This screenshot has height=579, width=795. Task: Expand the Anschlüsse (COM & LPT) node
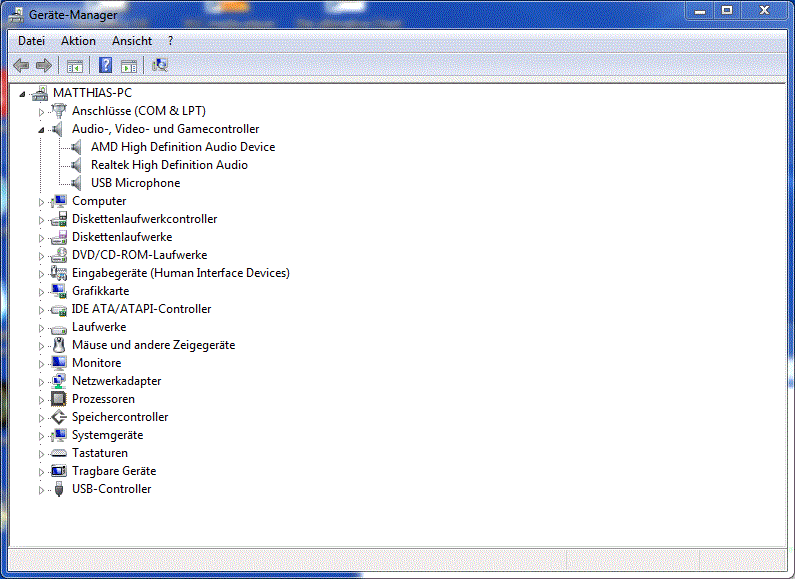(41, 112)
